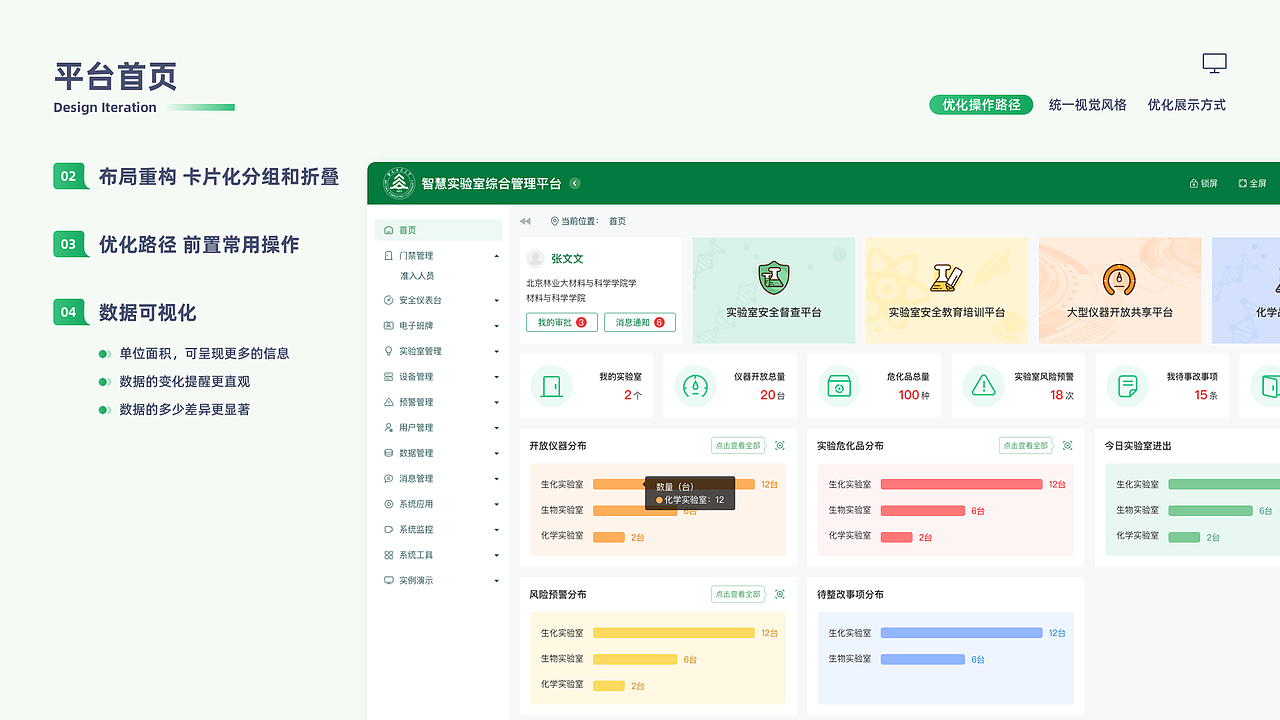The width and height of the screenshot is (1280, 720).
Task: Expand the 数据管理 menu arrow
Action: [x=497, y=454]
